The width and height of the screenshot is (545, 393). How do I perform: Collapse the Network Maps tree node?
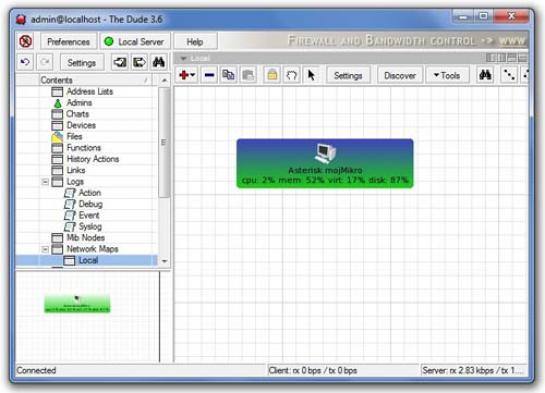(x=45, y=249)
